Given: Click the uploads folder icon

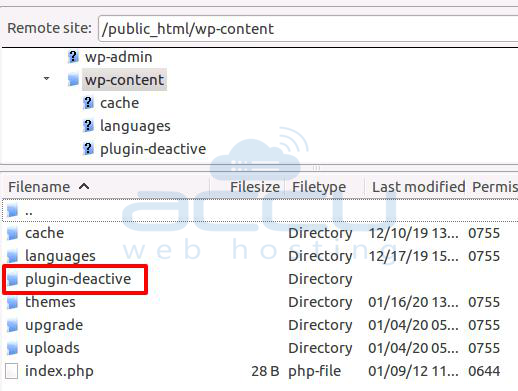Looking at the screenshot, I should coord(12,349).
